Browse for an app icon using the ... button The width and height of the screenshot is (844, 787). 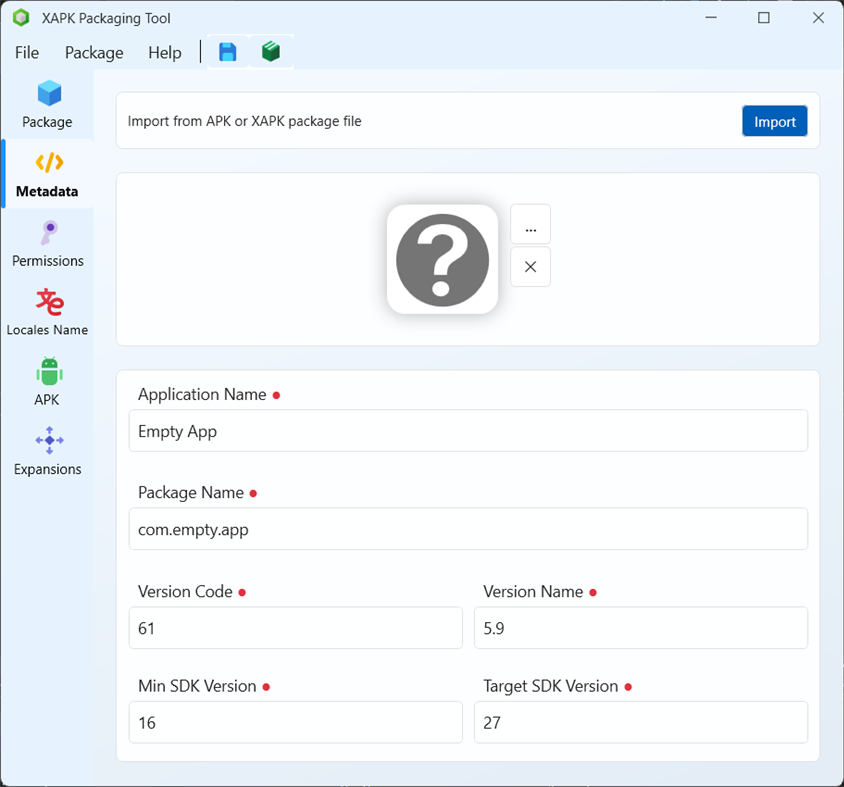(x=530, y=224)
